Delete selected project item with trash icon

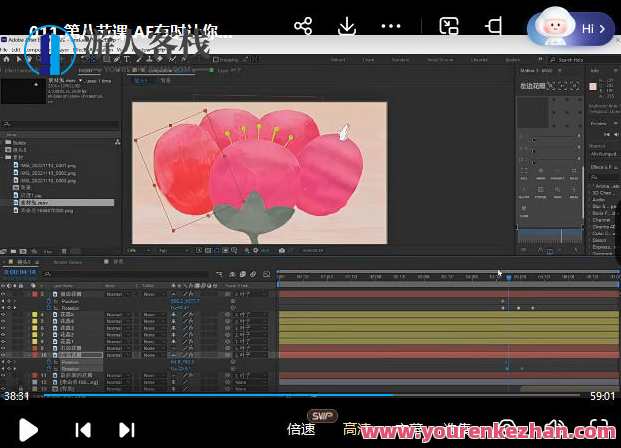[x=64, y=252]
